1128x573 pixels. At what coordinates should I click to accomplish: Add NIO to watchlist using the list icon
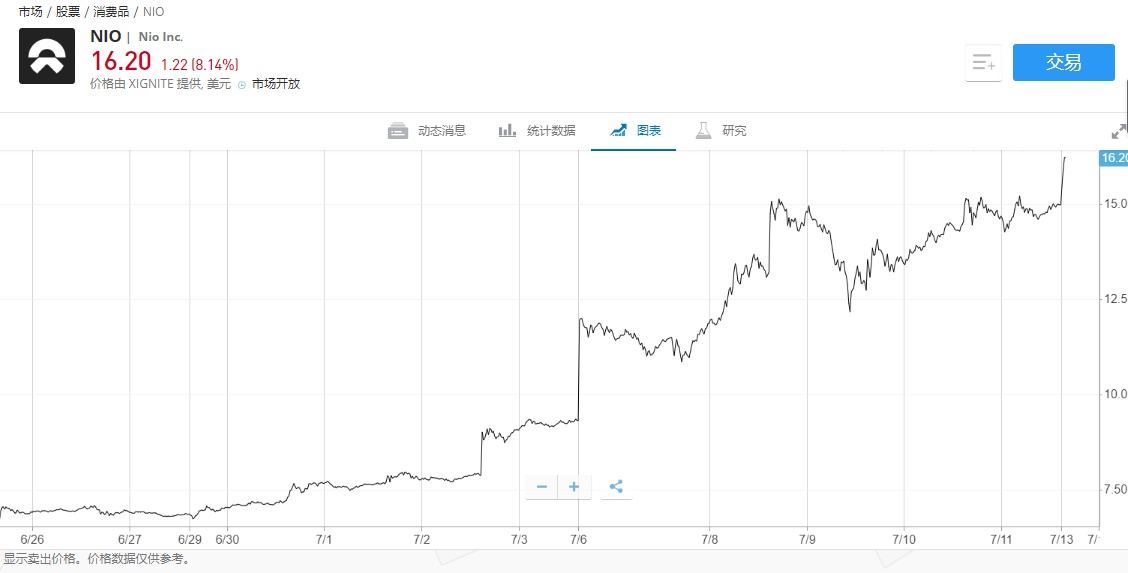(x=984, y=63)
